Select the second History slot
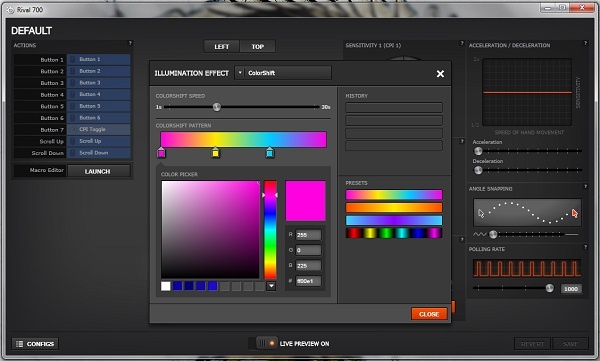The width and height of the screenshot is (600, 361). 394,120
